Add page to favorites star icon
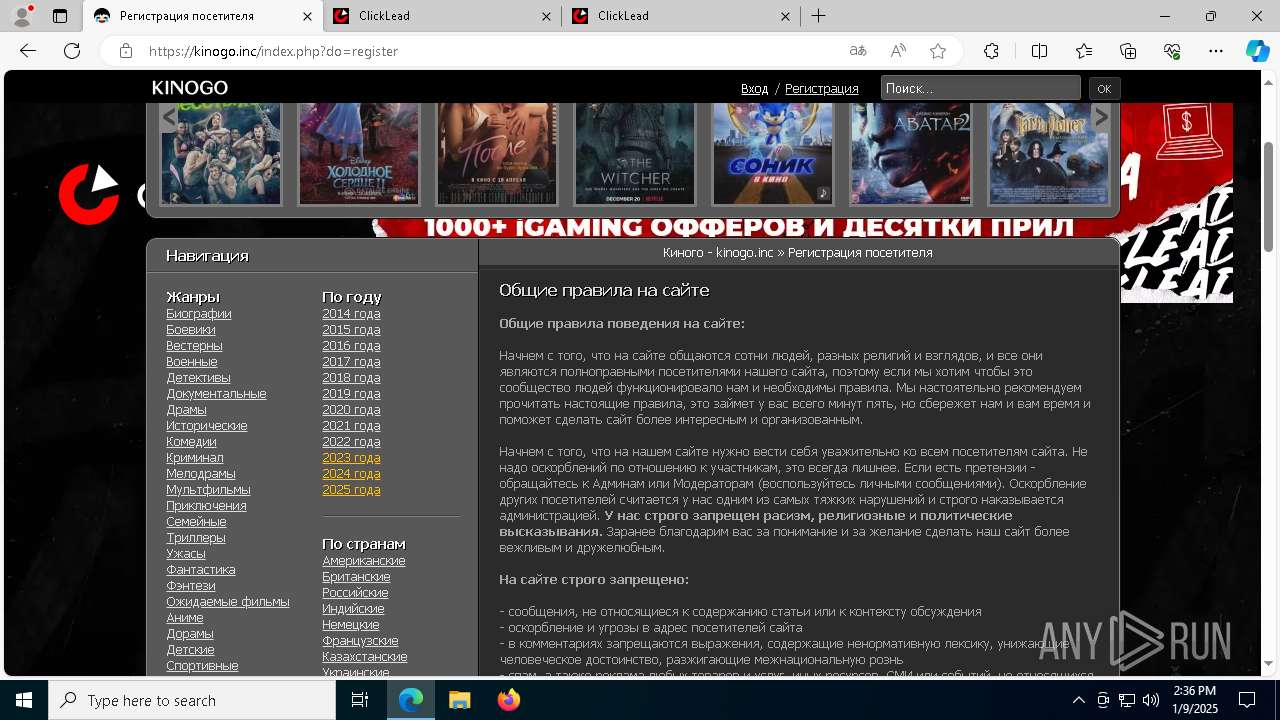Screen dimensions: 1280x720 [x=938, y=51]
